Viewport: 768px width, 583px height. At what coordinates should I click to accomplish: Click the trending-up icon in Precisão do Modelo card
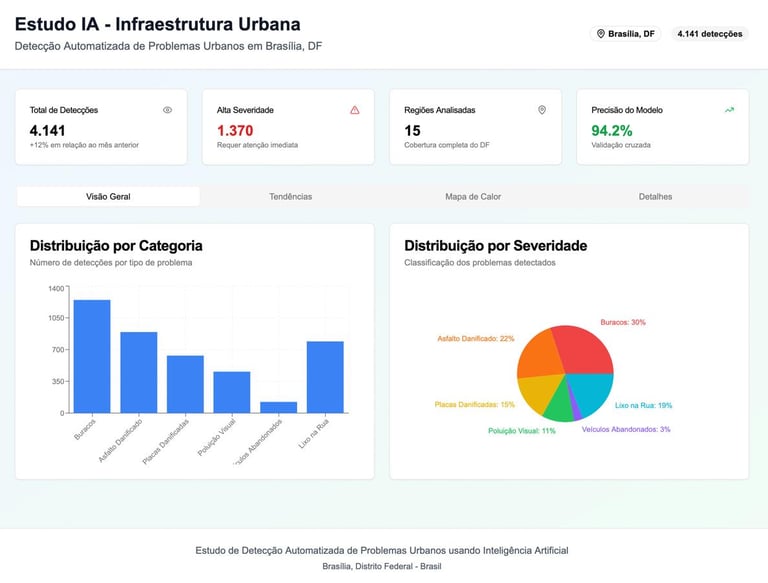point(729,110)
